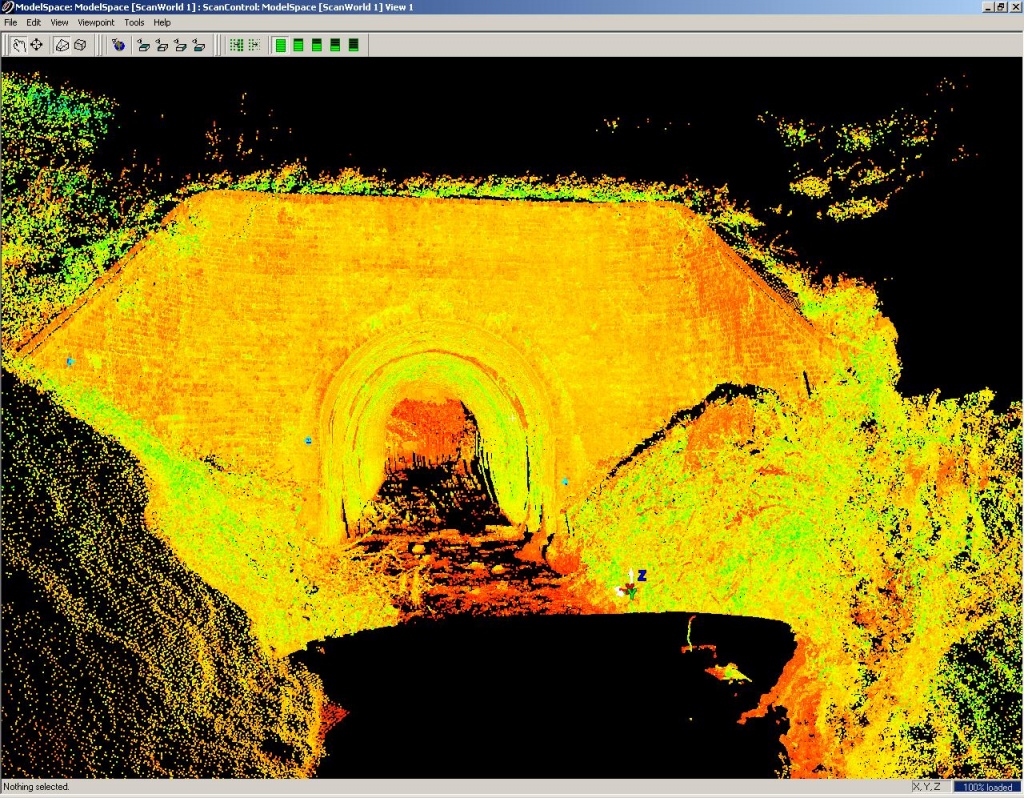Click the globe icon in toolbar
The height and width of the screenshot is (798, 1024).
[119, 44]
